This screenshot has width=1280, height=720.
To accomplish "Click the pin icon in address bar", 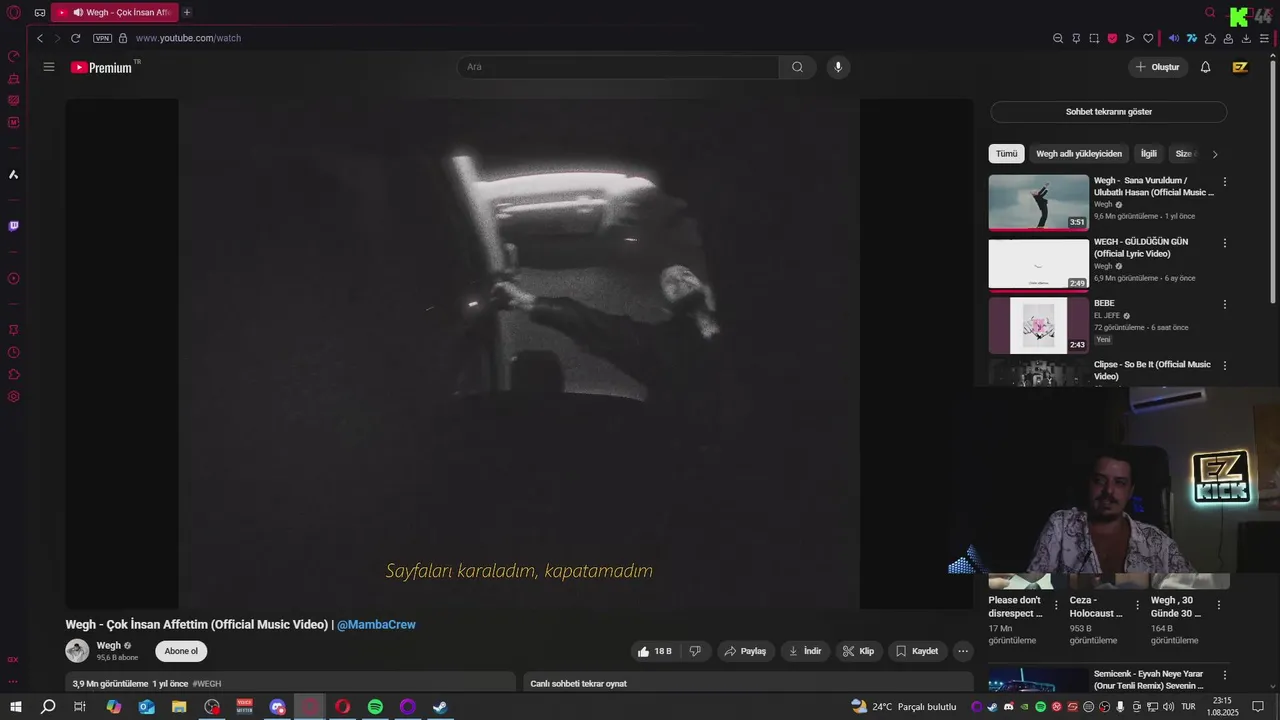I will 1076,38.
